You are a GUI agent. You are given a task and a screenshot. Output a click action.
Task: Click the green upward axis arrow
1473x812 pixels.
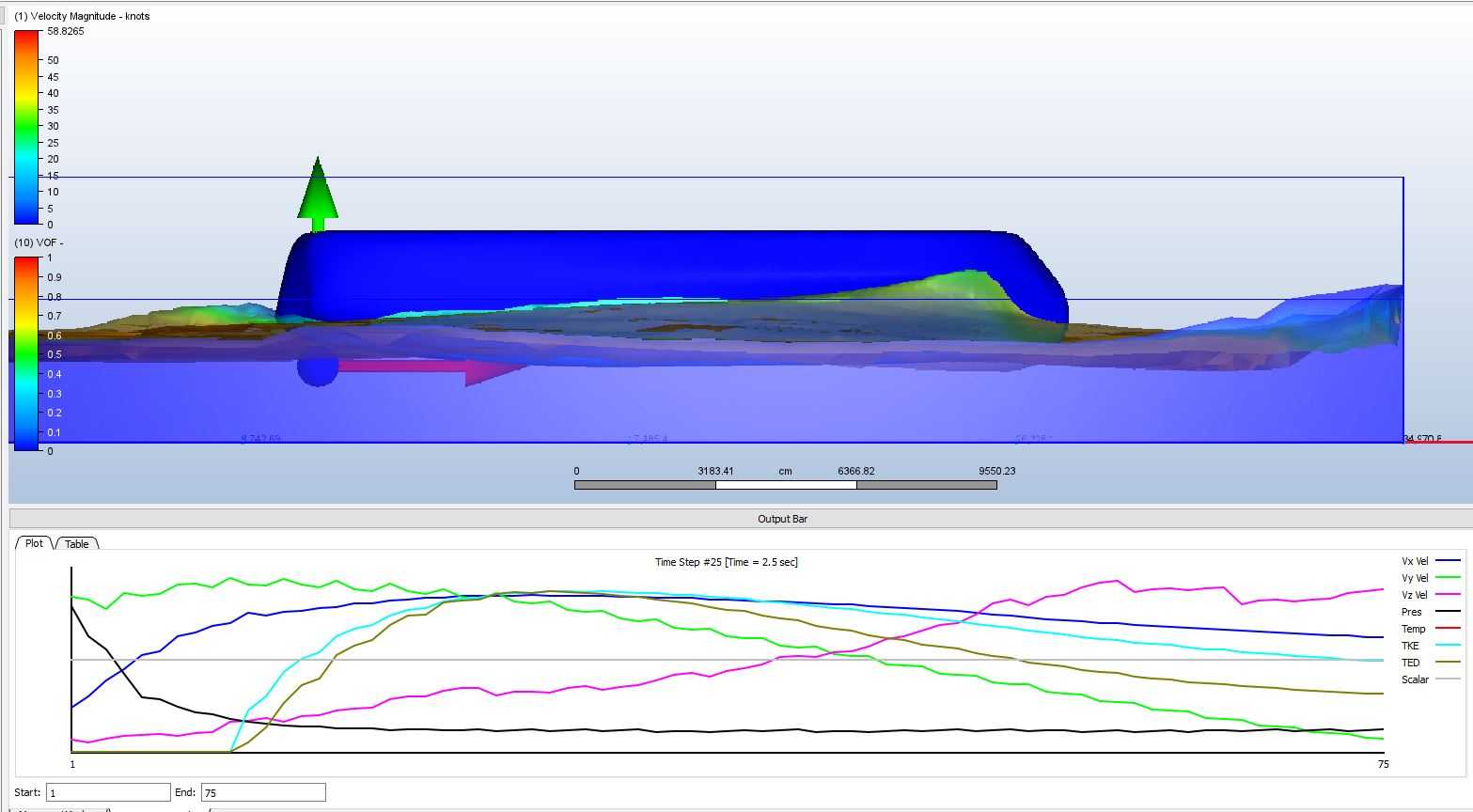click(x=318, y=195)
